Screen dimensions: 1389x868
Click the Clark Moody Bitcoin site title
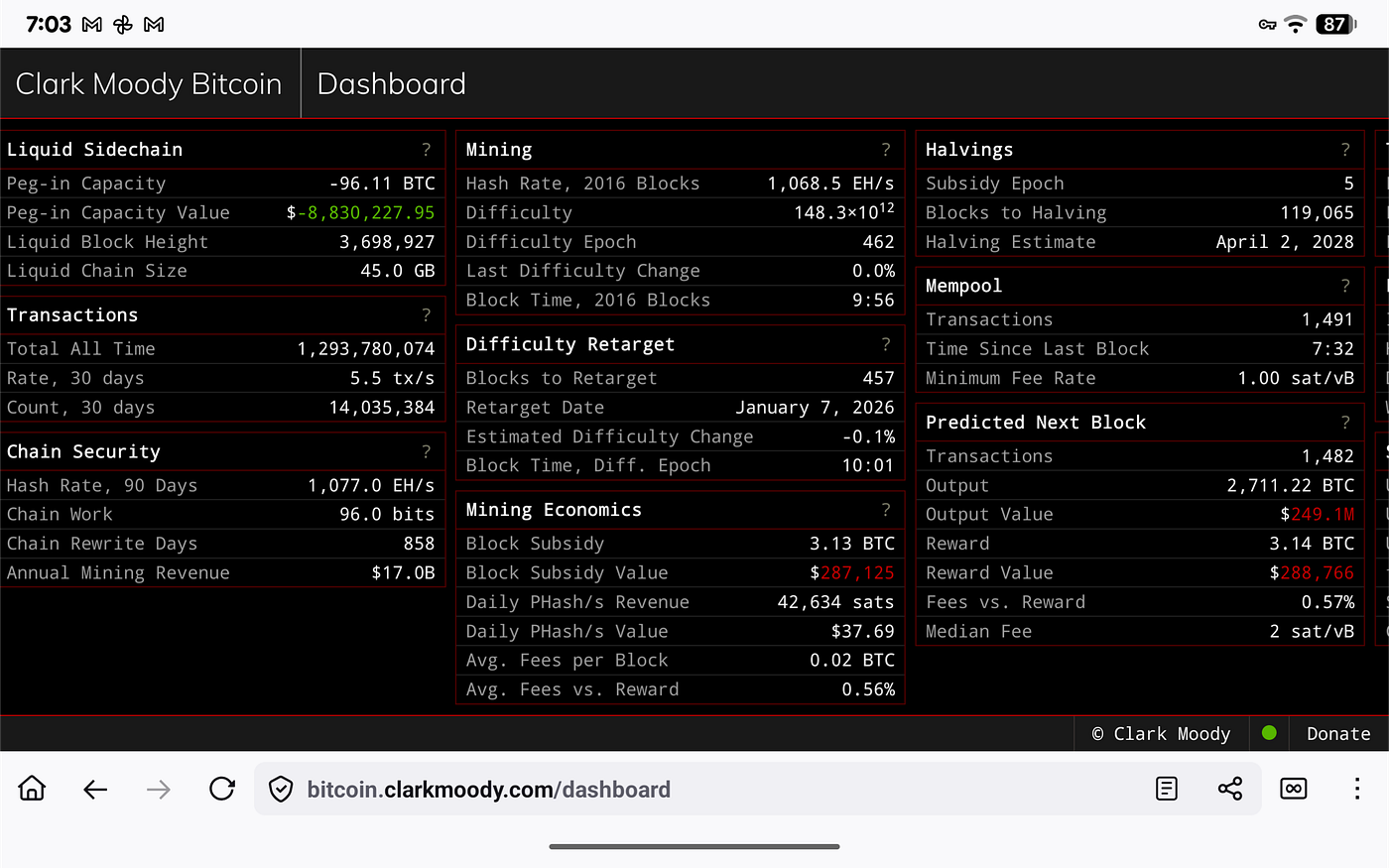[x=149, y=84]
